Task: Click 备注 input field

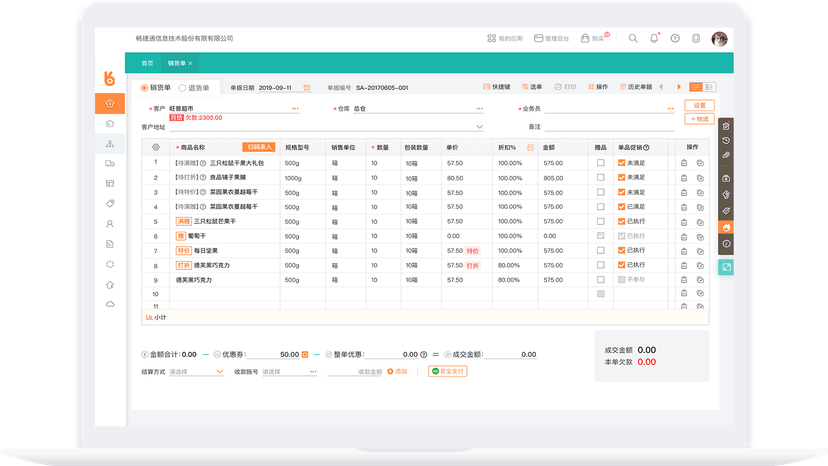Action: 609,126
